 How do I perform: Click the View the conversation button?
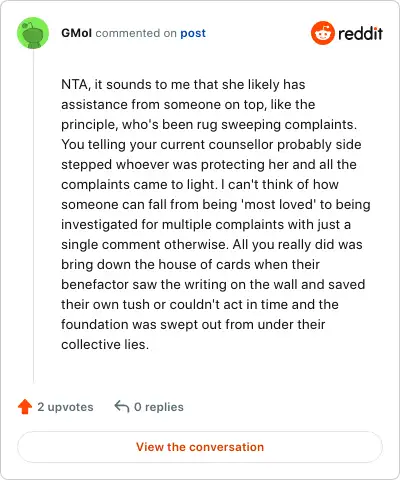(200, 447)
